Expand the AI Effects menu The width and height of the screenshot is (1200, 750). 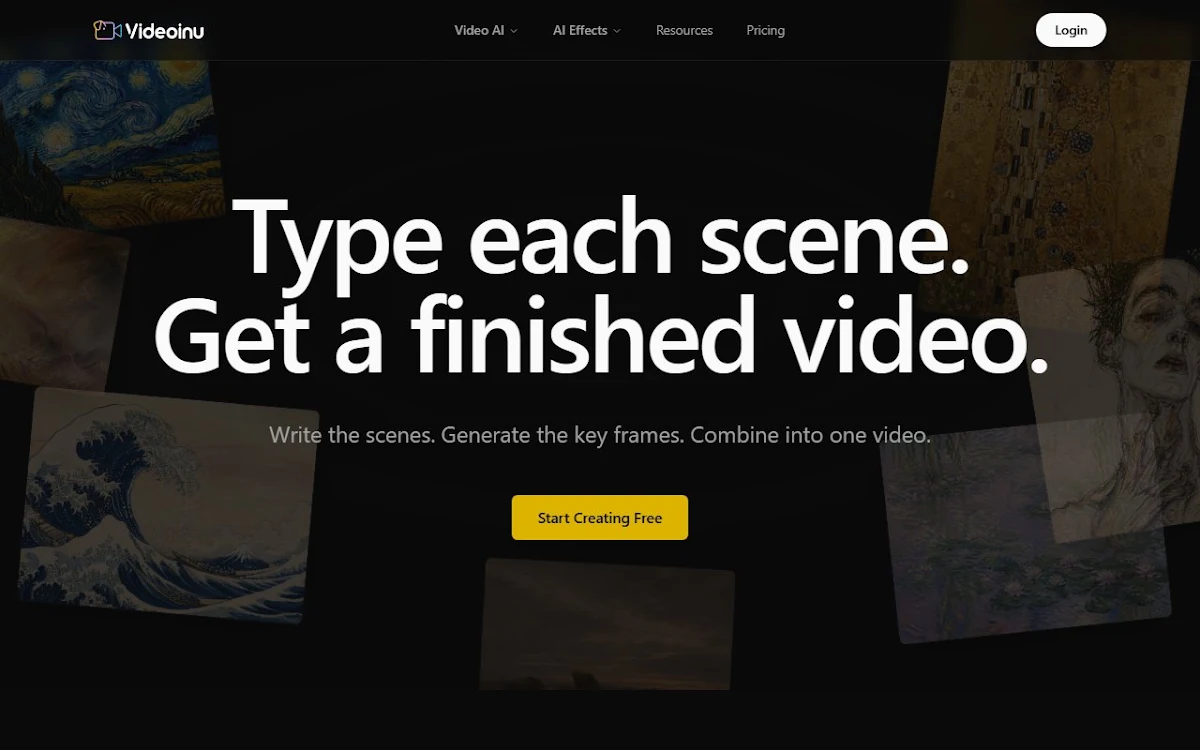(587, 30)
